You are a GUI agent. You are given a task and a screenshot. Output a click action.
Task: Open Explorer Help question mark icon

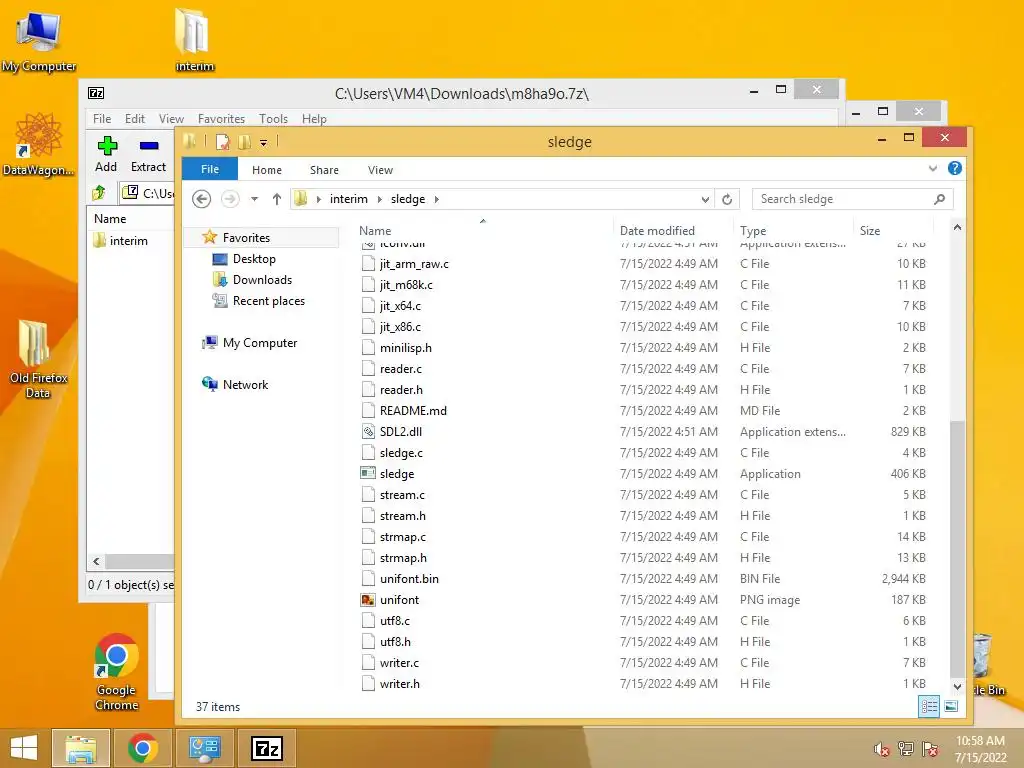(x=955, y=168)
